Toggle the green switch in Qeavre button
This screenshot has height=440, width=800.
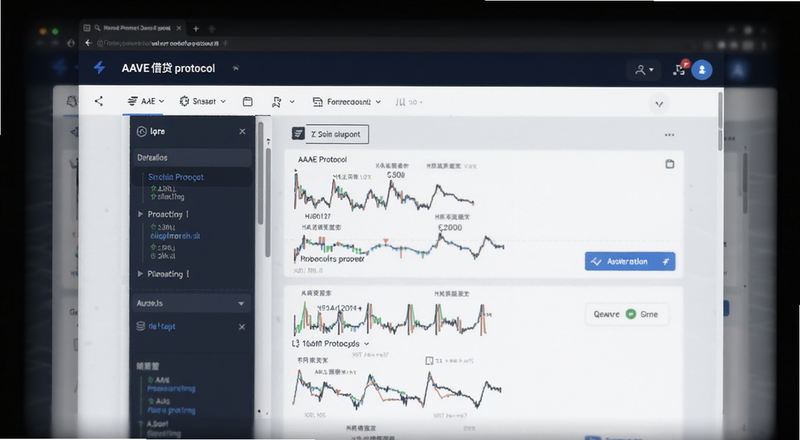pyautogui.click(x=631, y=314)
